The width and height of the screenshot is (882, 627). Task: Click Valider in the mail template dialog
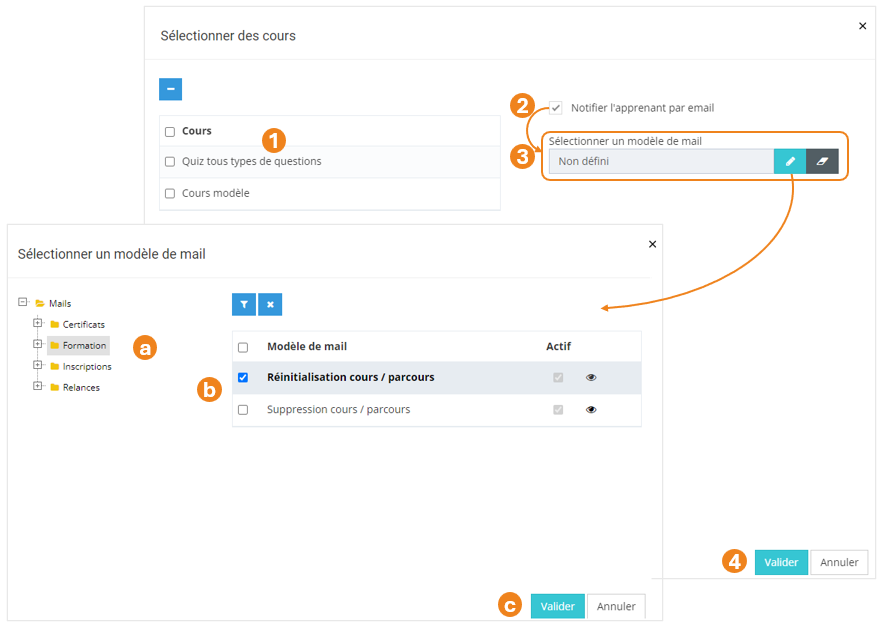(x=557, y=606)
